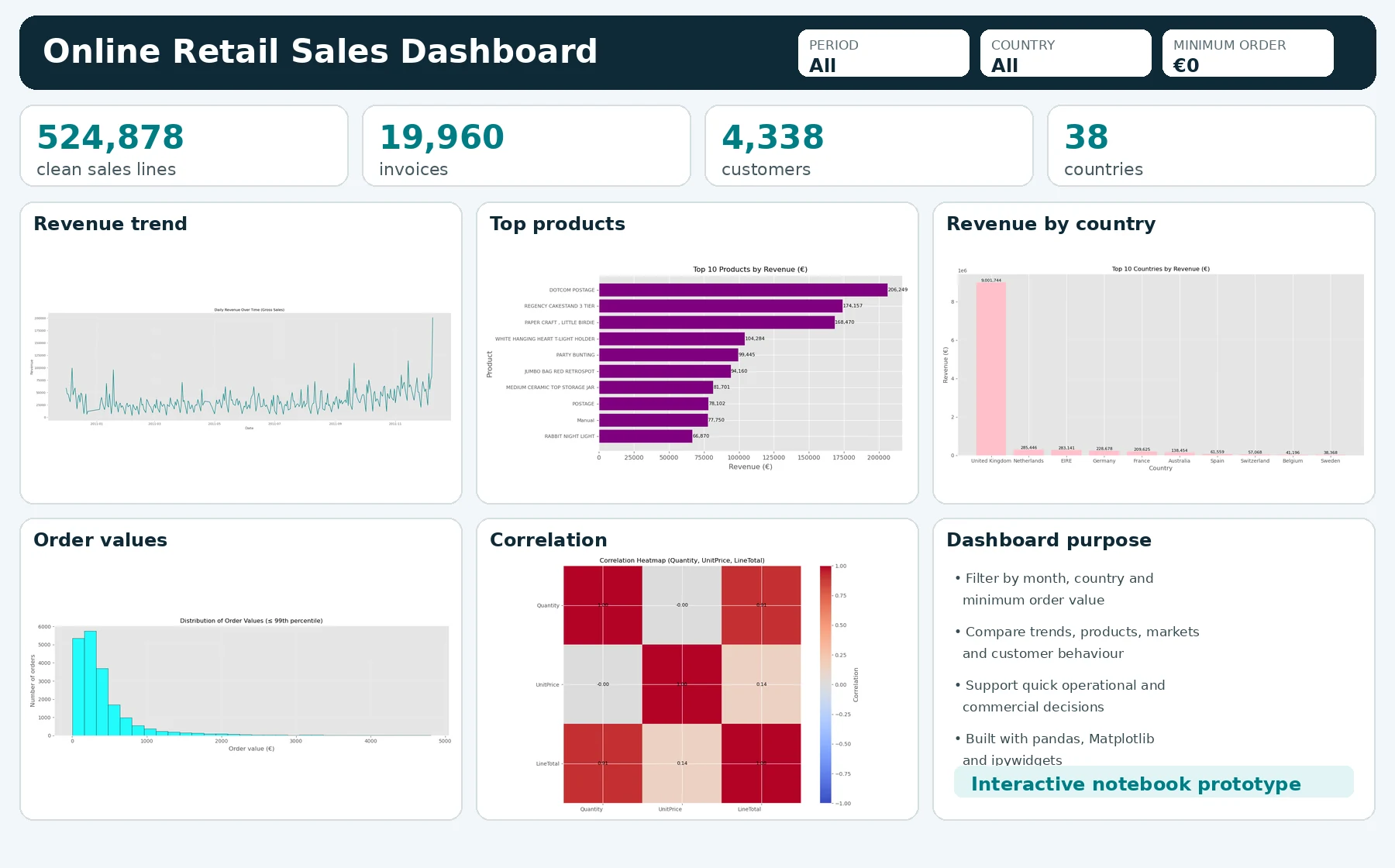Open the Revenue trend line chart
Screen dimensions: 1395x868
point(240,368)
